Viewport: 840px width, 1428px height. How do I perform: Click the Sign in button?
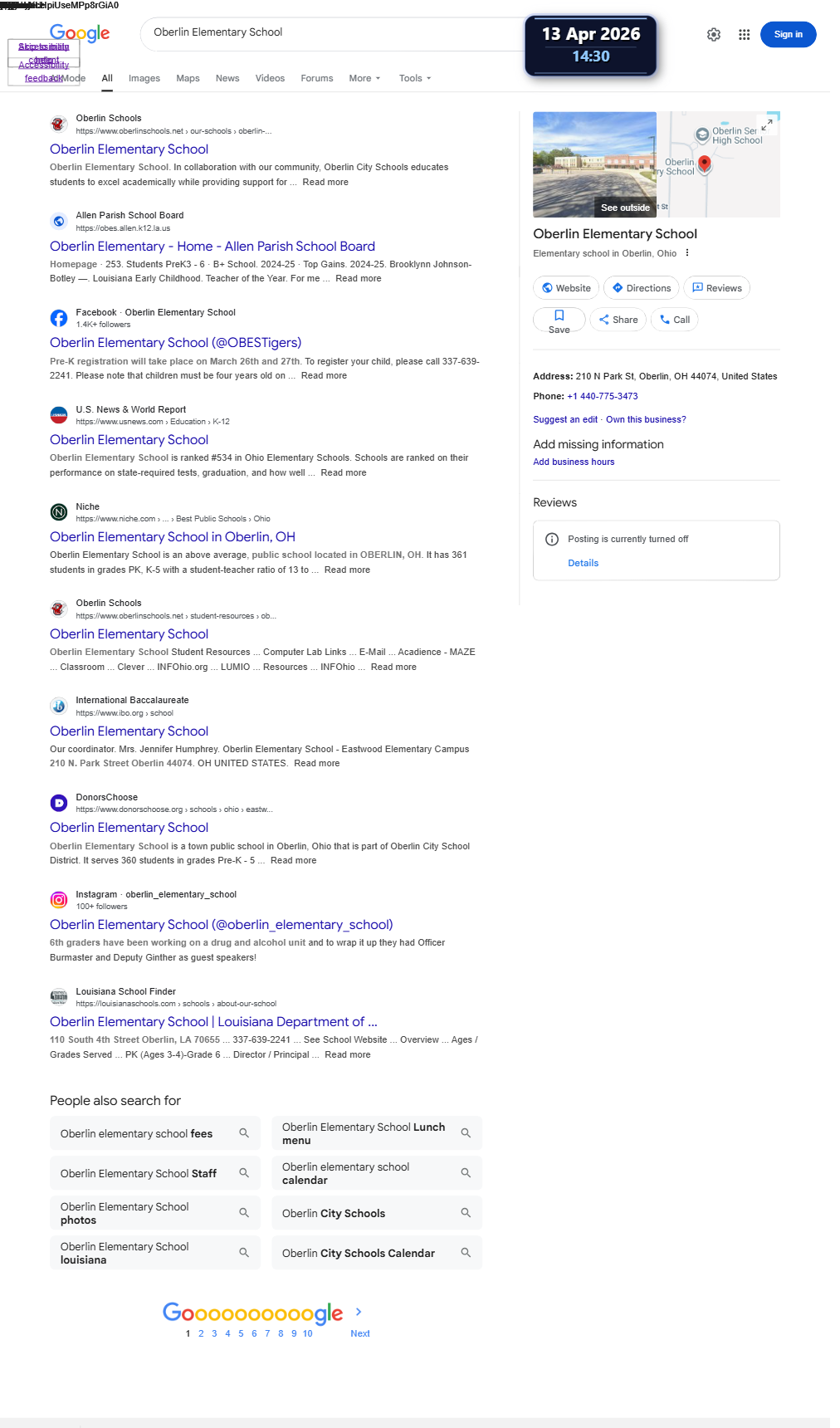point(789,35)
